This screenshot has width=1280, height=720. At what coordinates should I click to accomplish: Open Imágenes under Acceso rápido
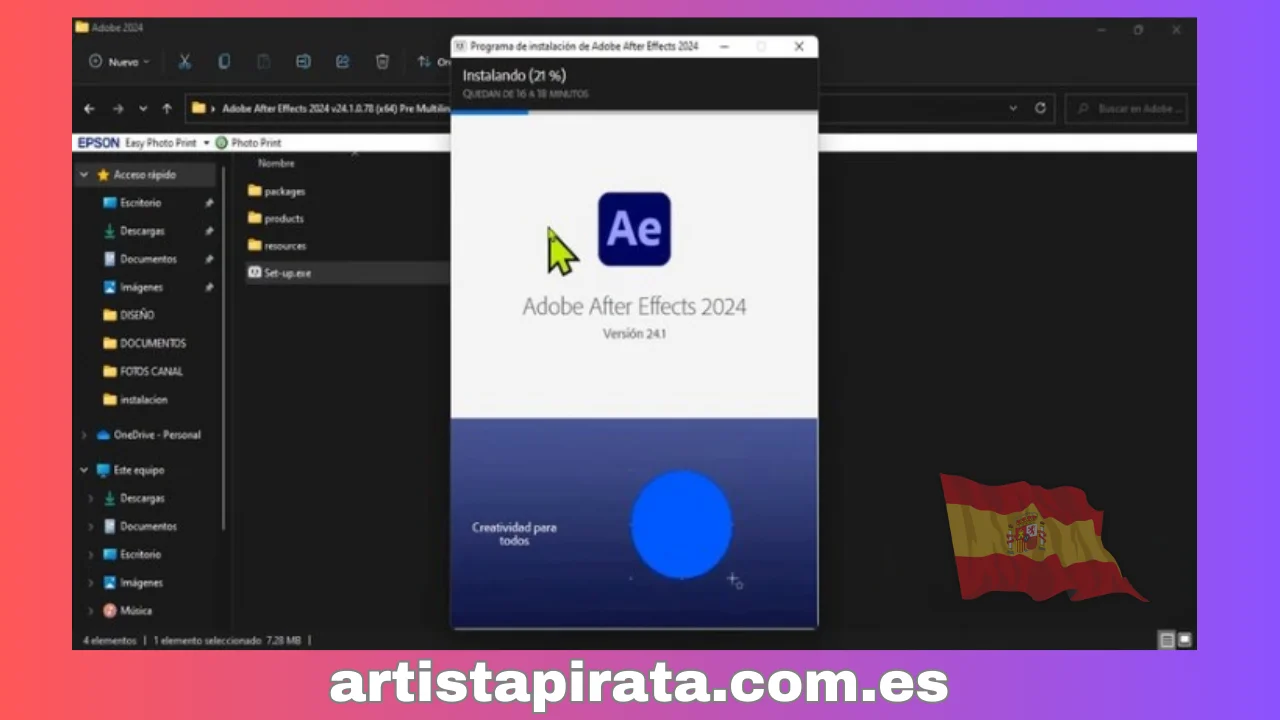tap(141, 287)
